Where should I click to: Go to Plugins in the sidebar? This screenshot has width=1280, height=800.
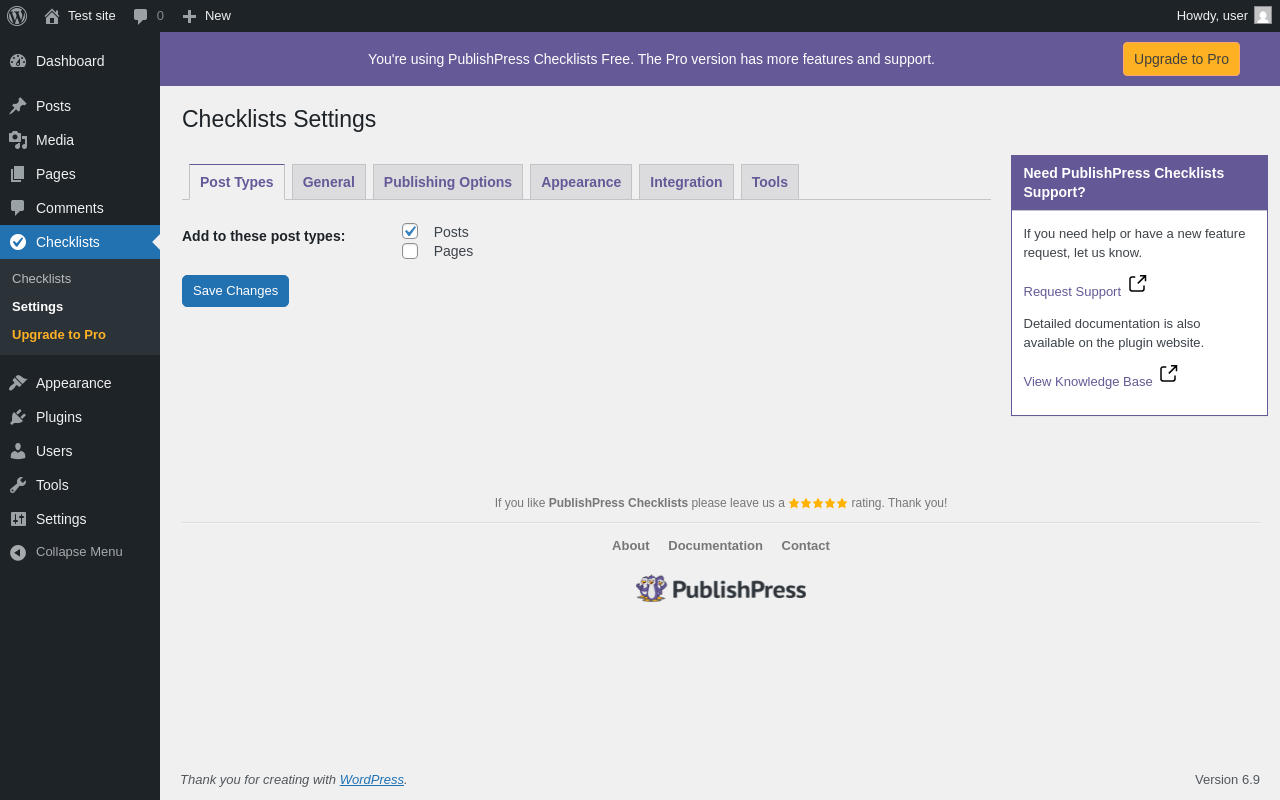80,417
